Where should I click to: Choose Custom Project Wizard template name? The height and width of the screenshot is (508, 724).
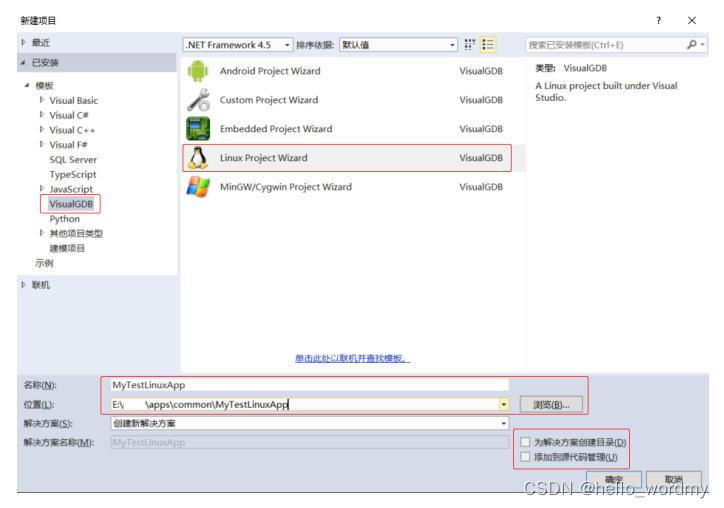coord(269,100)
